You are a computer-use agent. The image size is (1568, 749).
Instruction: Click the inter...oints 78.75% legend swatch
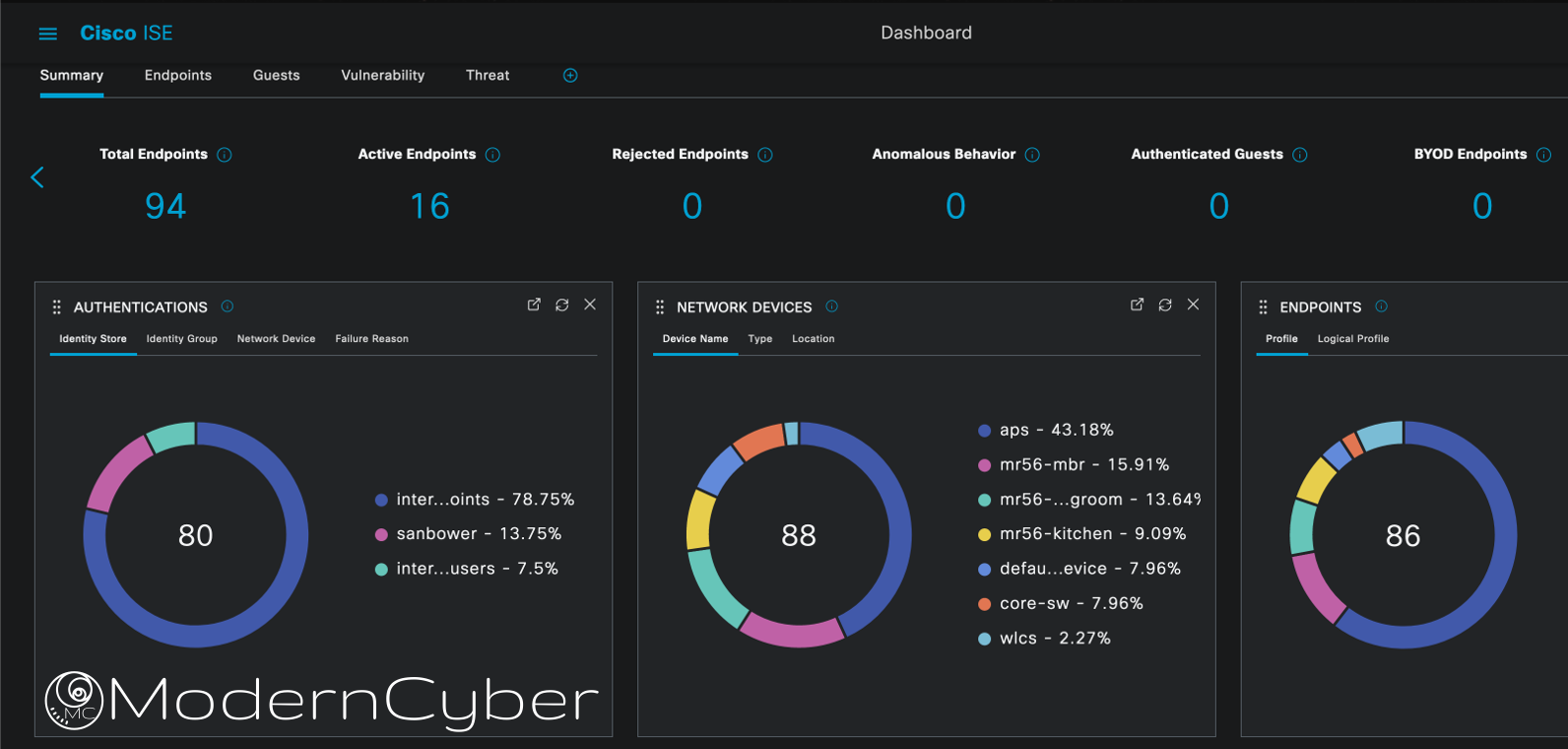coord(381,501)
